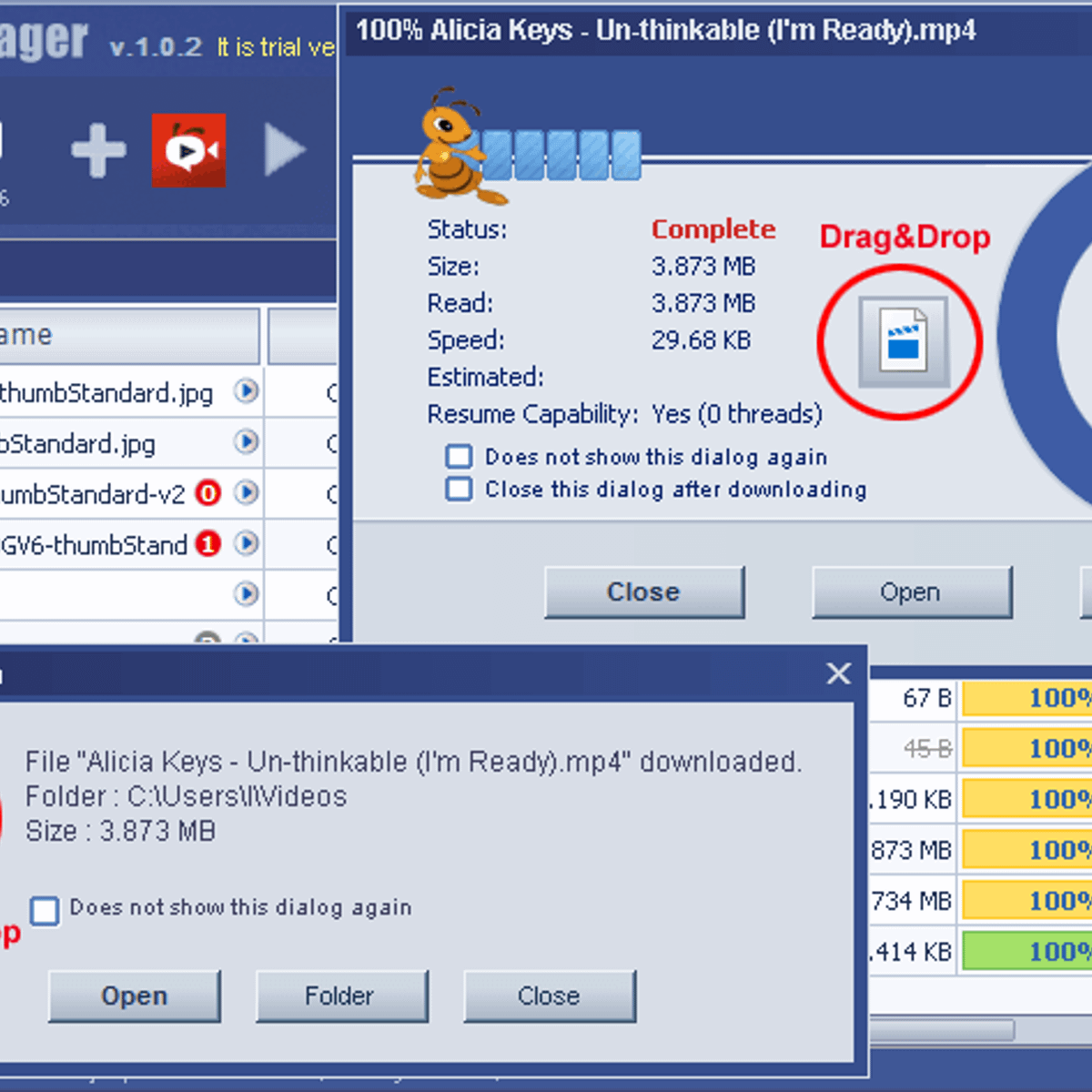
Task: Click the '.414 KB' size cell
Action: [911, 953]
